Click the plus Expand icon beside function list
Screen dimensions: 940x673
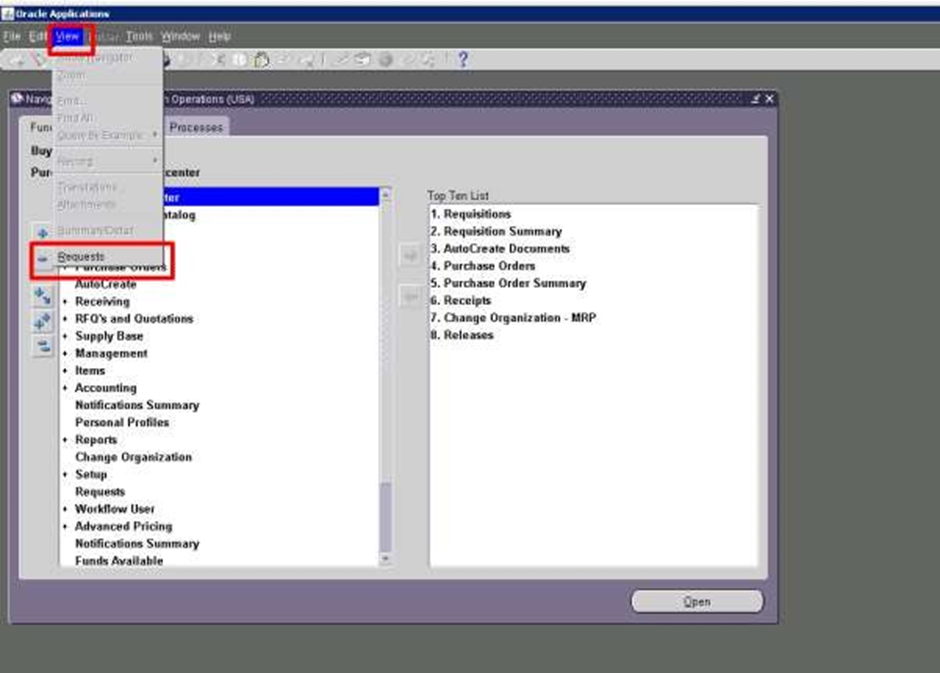(x=43, y=233)
